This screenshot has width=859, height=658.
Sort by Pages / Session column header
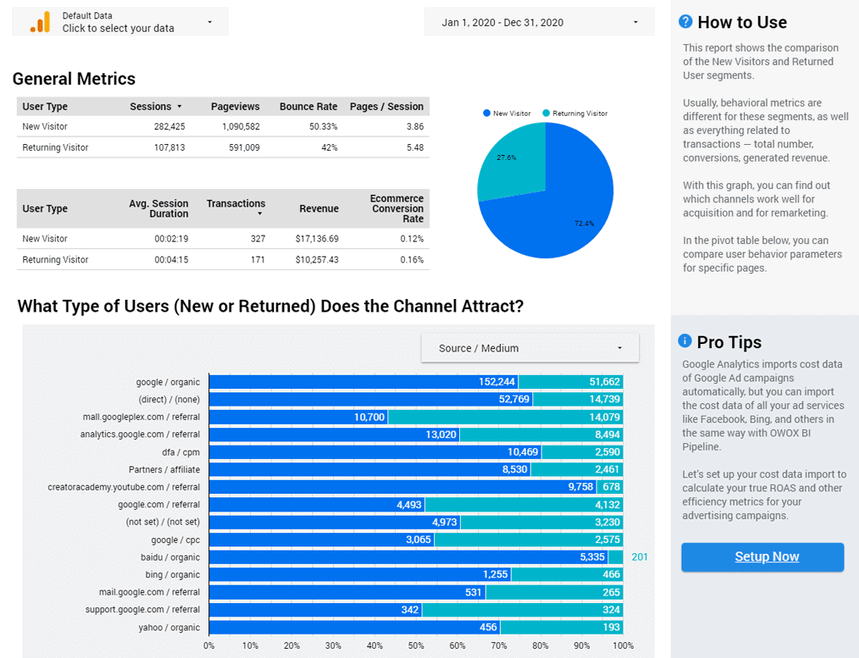pos(387,106)
